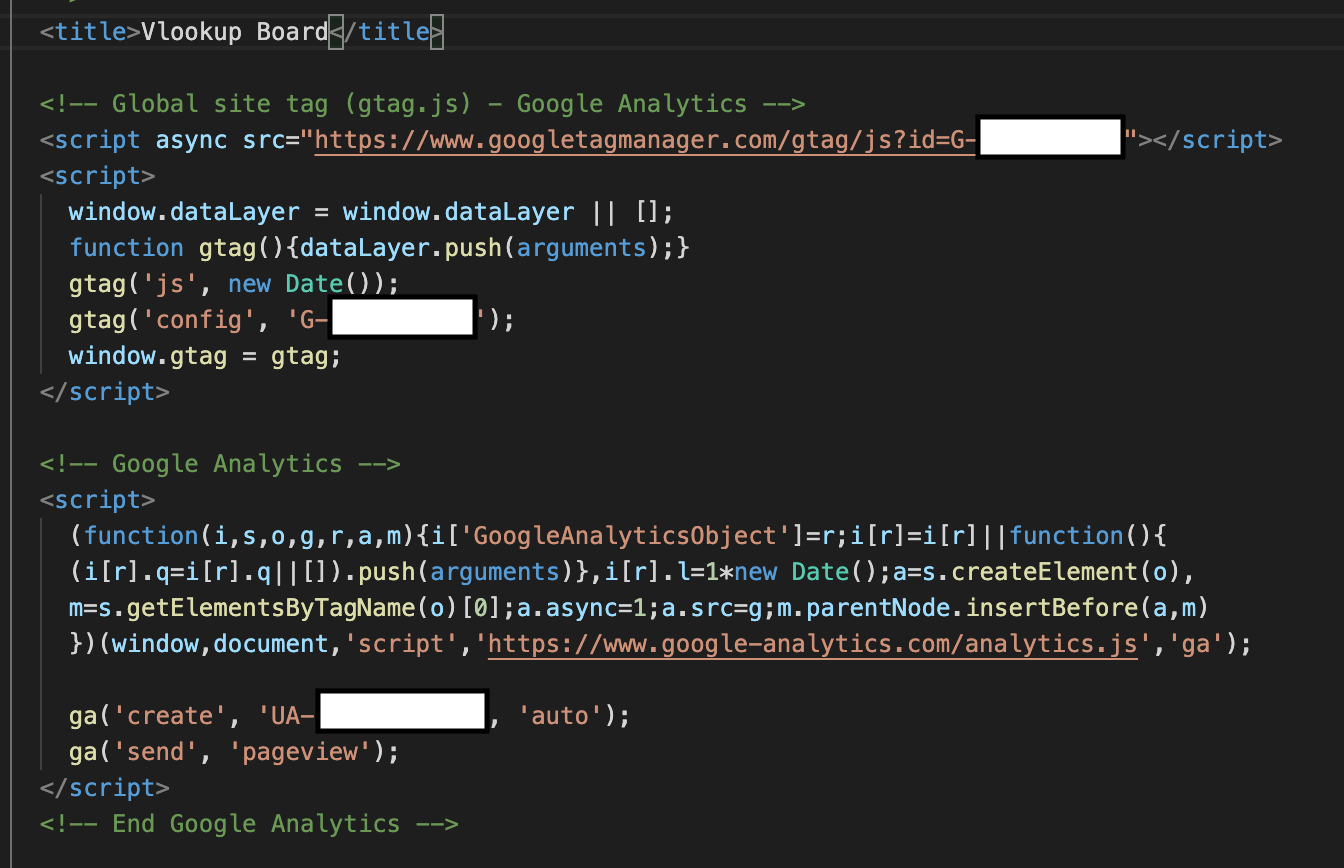Click the 'window.gtag = gtag;' line
1344x868 pixels.
[205, 355]
